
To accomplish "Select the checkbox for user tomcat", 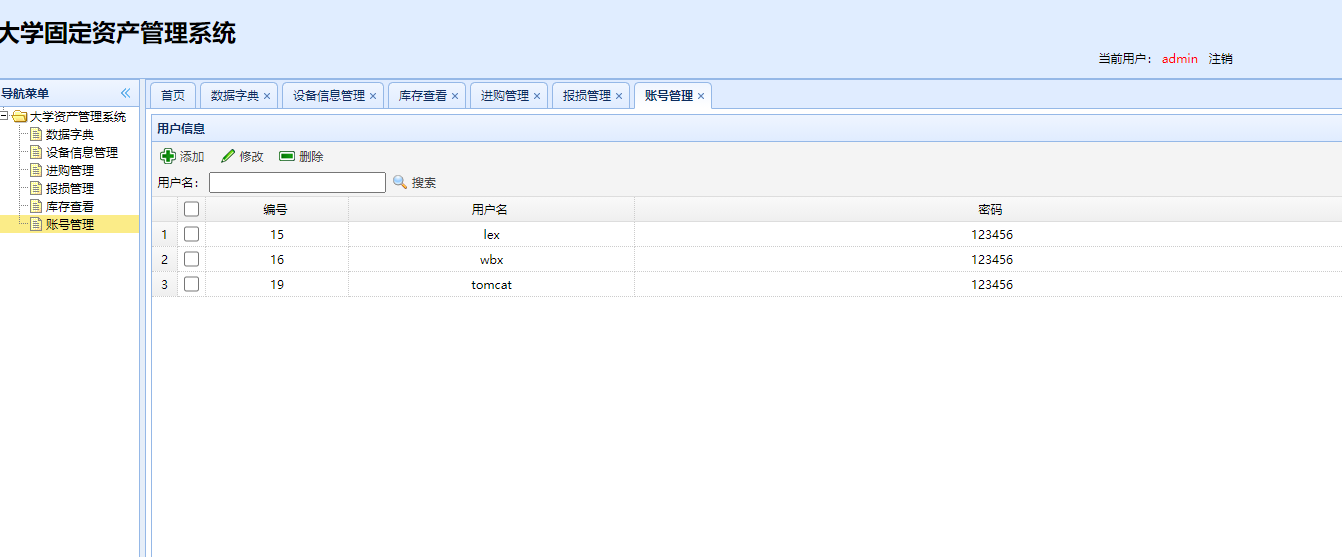I will 192,284.
